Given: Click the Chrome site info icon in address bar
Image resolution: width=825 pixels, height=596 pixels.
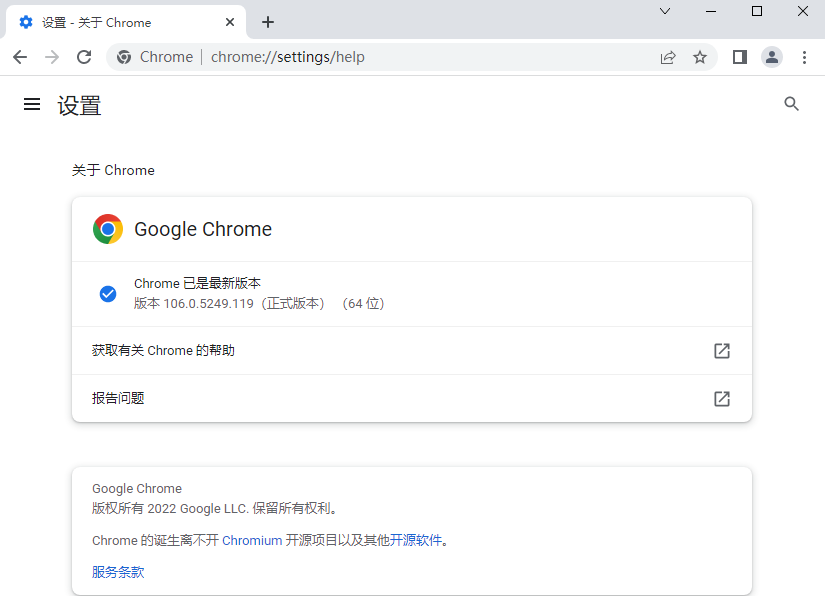Looking at the screenshot, I should [124, 57].
